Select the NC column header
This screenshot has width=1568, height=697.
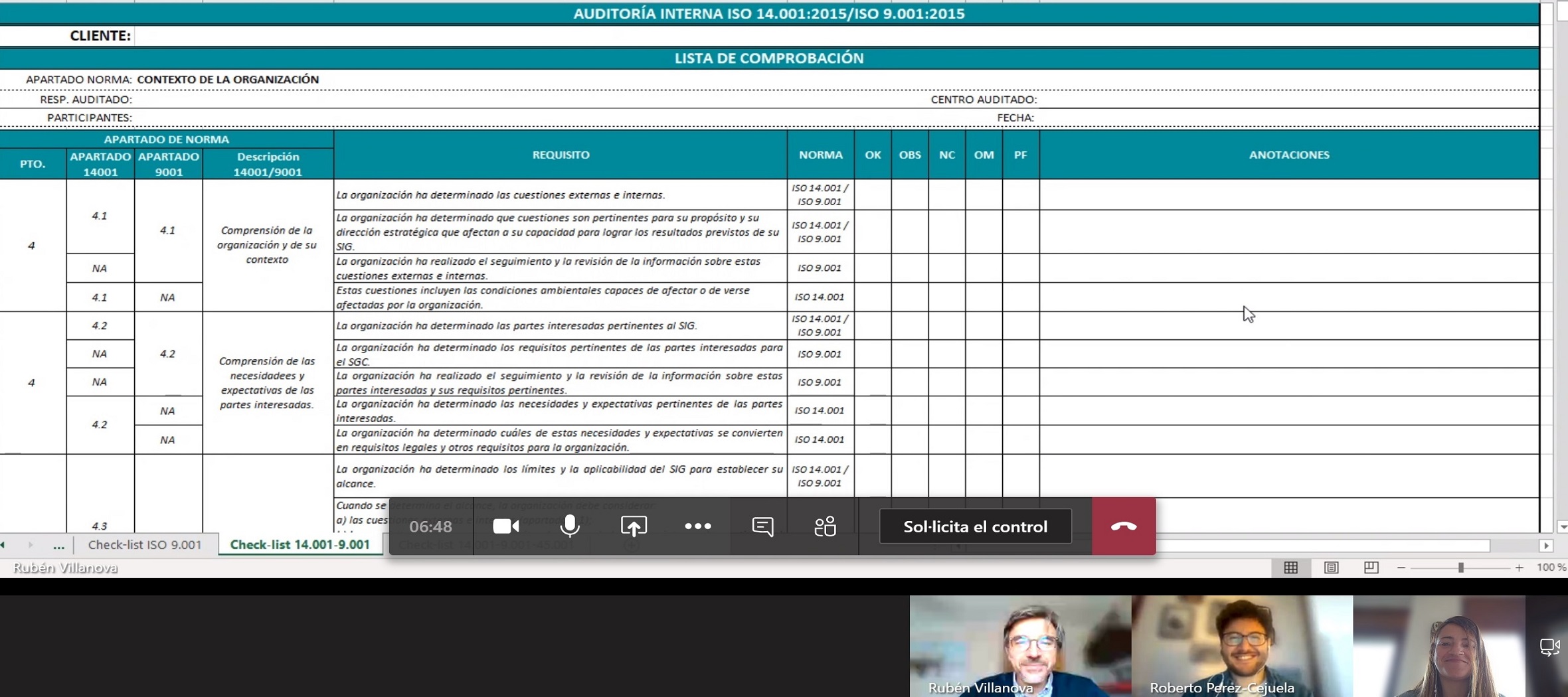click(x=947, y=155)
